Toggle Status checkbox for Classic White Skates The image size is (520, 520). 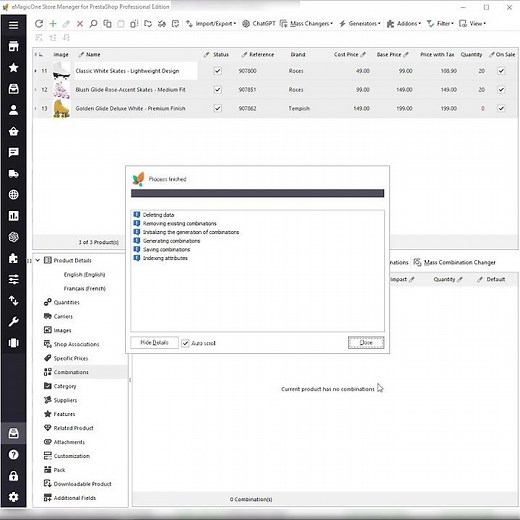click(x=218, y=71)
